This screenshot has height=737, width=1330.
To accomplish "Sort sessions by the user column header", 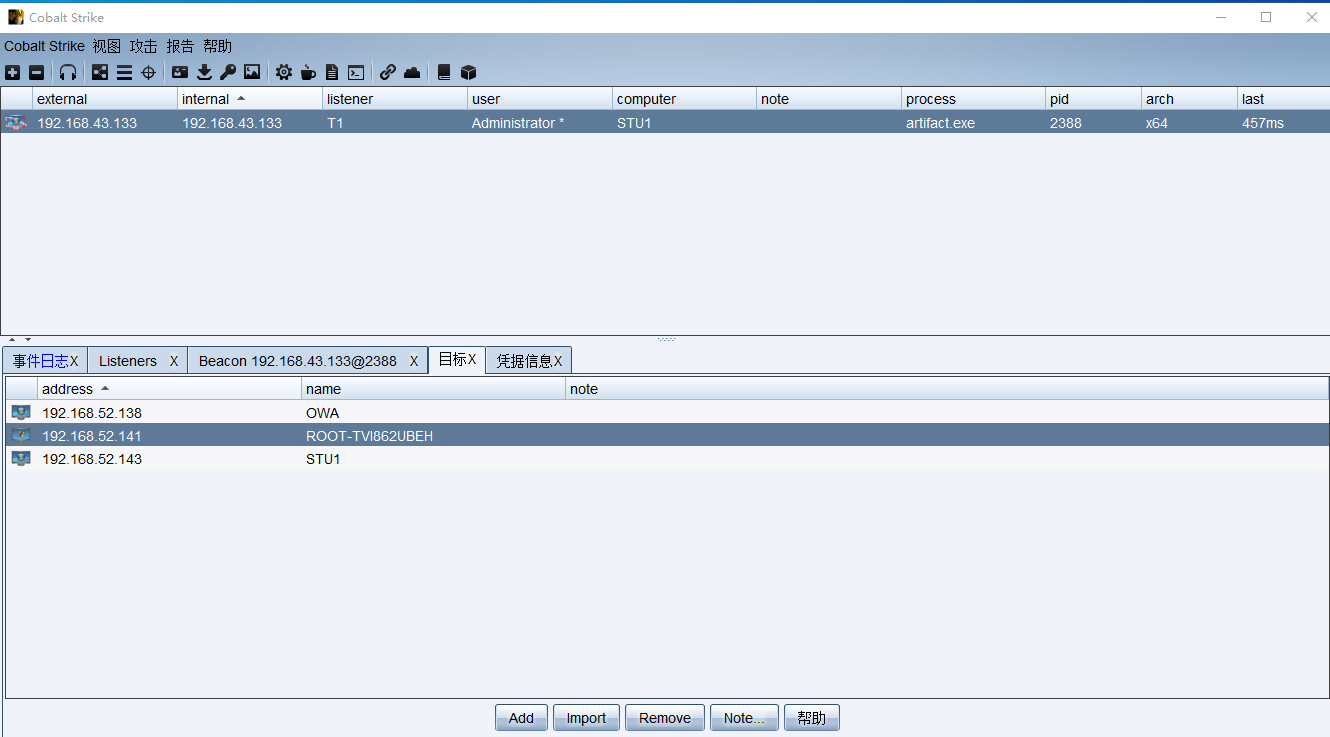I will coord(540,99).
